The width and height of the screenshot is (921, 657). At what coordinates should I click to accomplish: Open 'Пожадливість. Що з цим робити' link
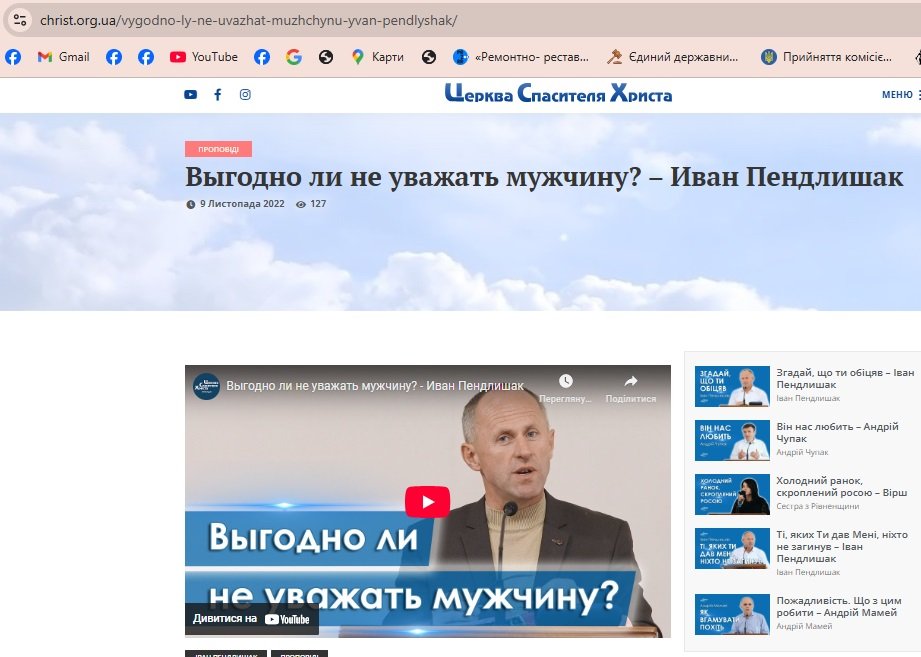pyautogui.click(x=839, y=607)
